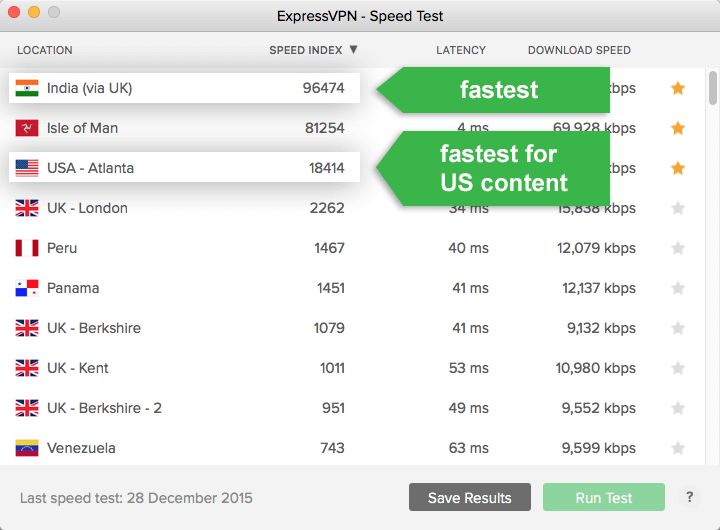
Task: Favorite Venezuela with star
Action: 678,447
